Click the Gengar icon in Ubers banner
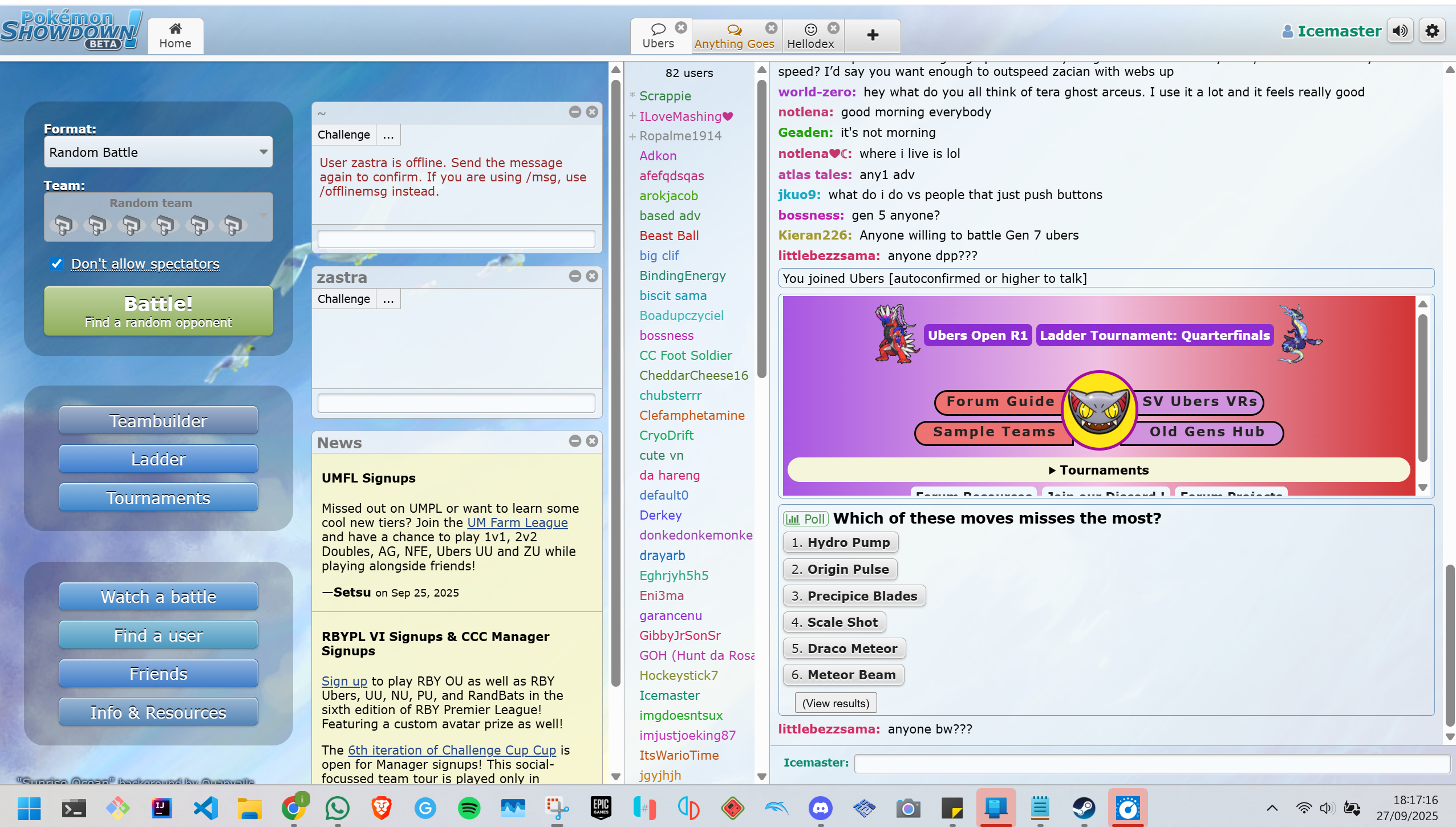The height and width of the screenshot is (827, 1456). [x=1098, y=410]
